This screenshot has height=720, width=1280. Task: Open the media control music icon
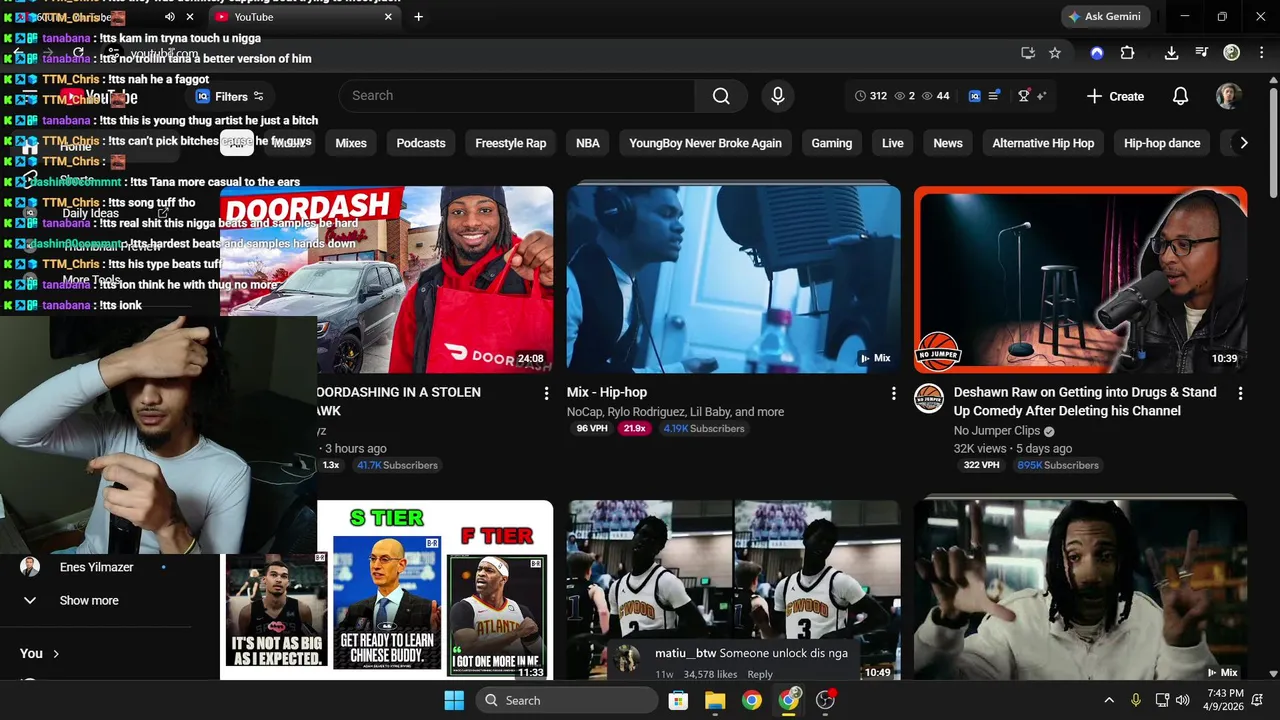[1203, 53]
